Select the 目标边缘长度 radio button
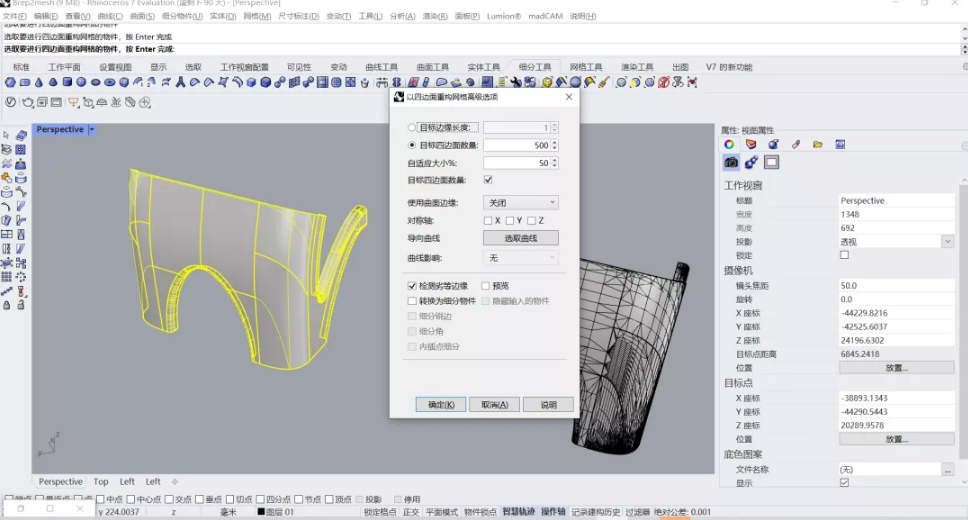Image resolution: width=968 pixels, height=520 pixels. pos(412,128)
